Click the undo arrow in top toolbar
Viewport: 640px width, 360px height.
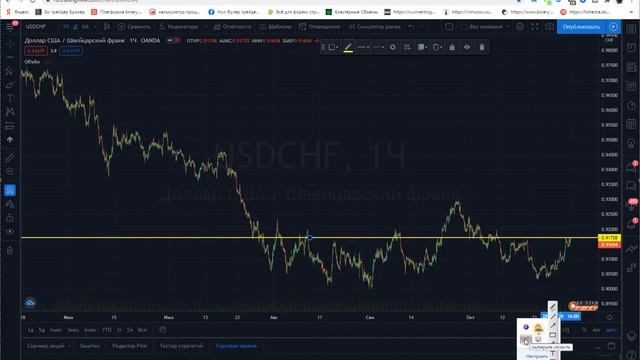[411, 27]
